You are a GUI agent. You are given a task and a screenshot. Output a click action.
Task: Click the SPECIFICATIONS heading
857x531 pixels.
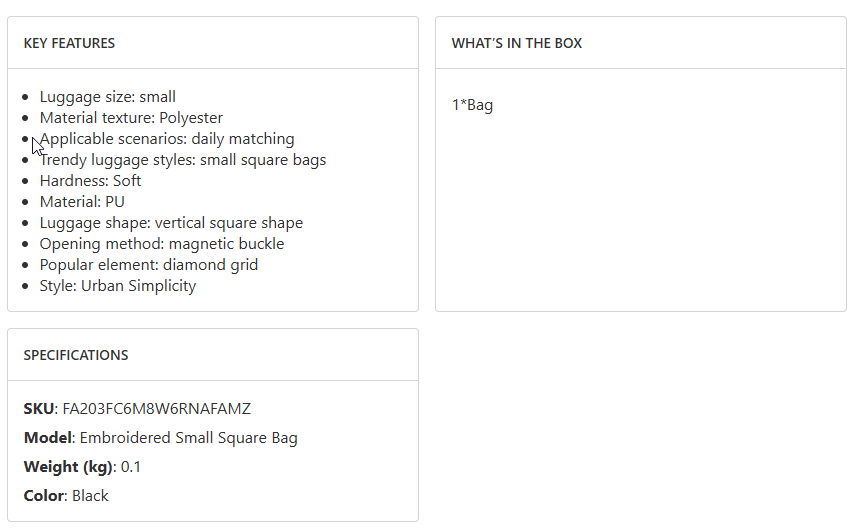pos(76,355)
